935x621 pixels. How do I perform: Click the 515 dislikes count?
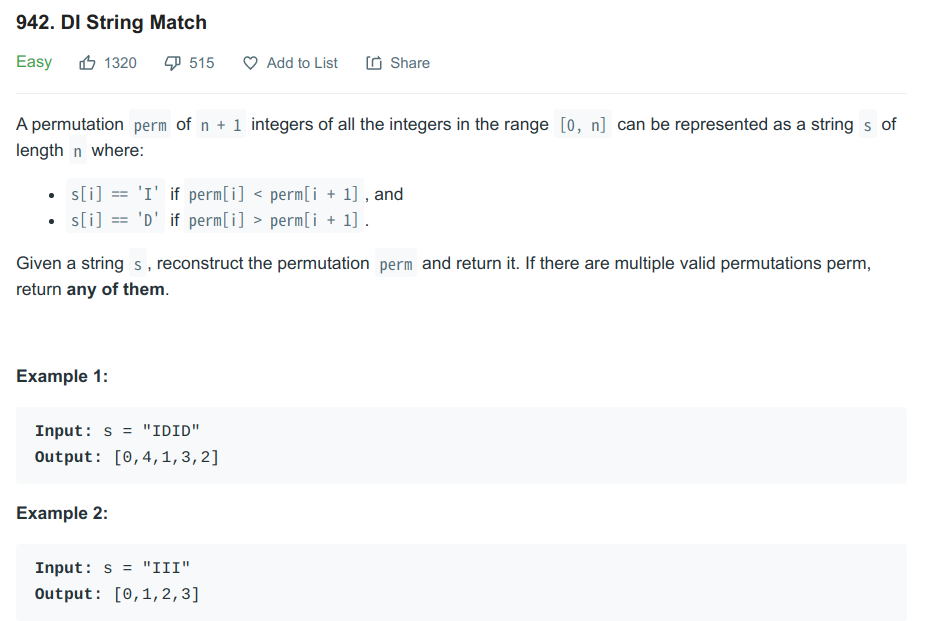(202, 63)
